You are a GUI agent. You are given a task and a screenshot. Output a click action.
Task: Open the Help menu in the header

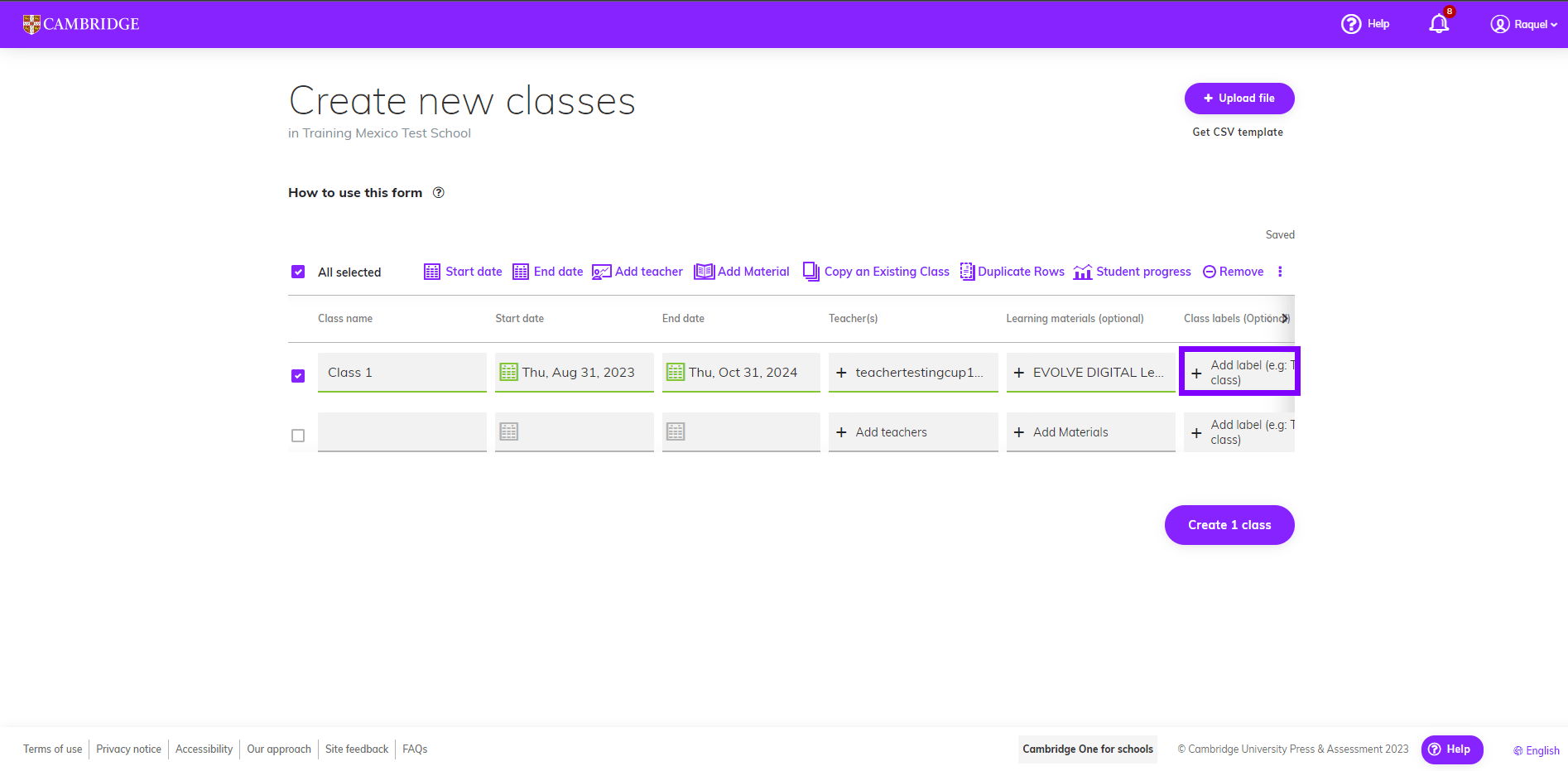tap(1364, 24)
